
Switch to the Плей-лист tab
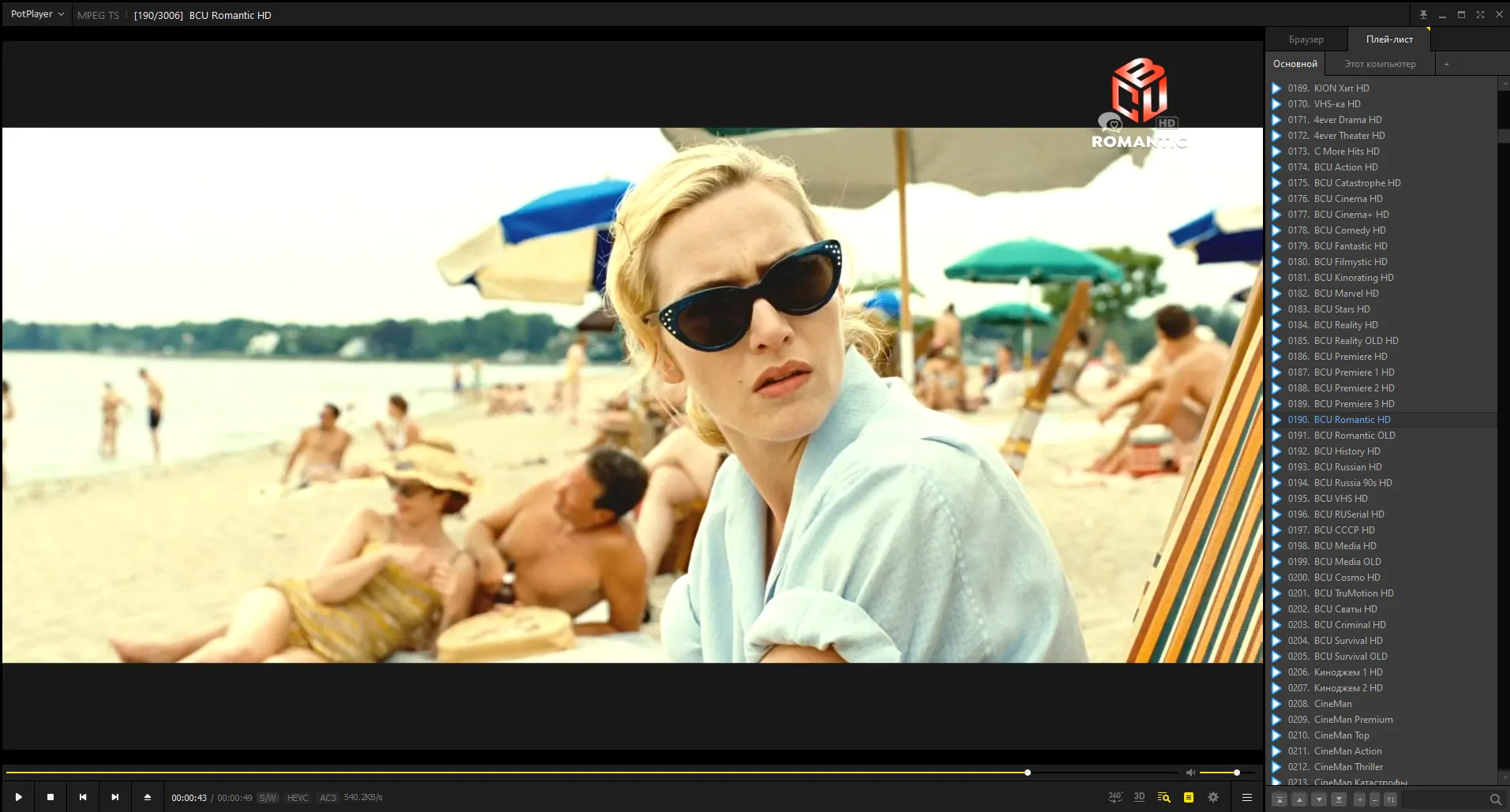(1389, 39)
